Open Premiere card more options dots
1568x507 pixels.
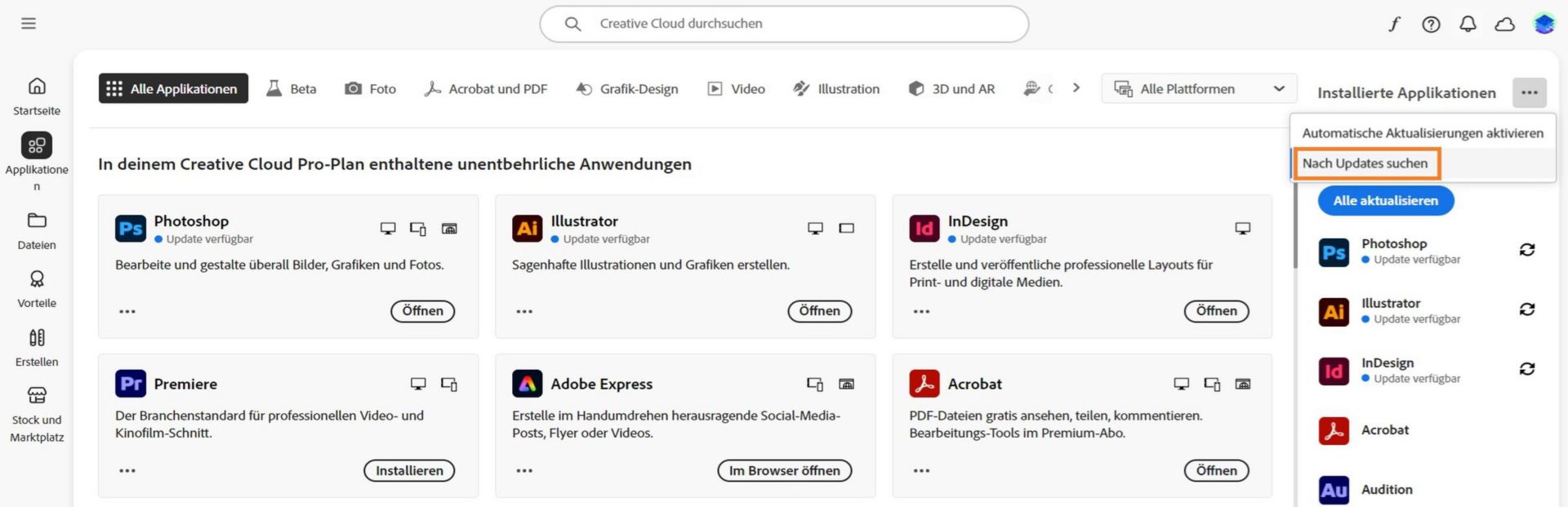tap(127, 471)
